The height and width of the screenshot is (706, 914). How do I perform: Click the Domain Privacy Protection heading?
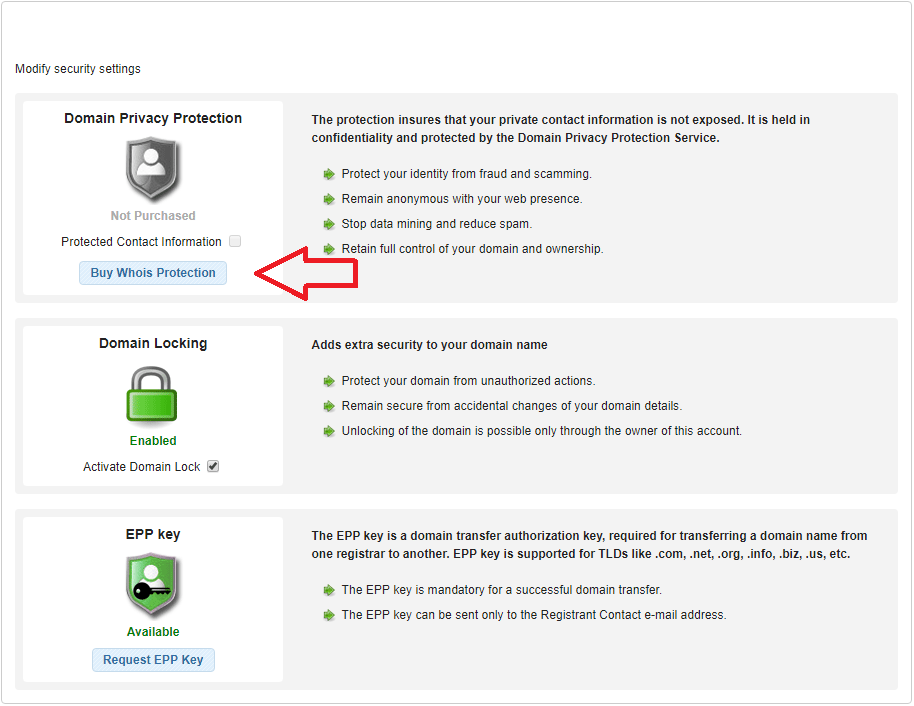(x=153, y=118)
